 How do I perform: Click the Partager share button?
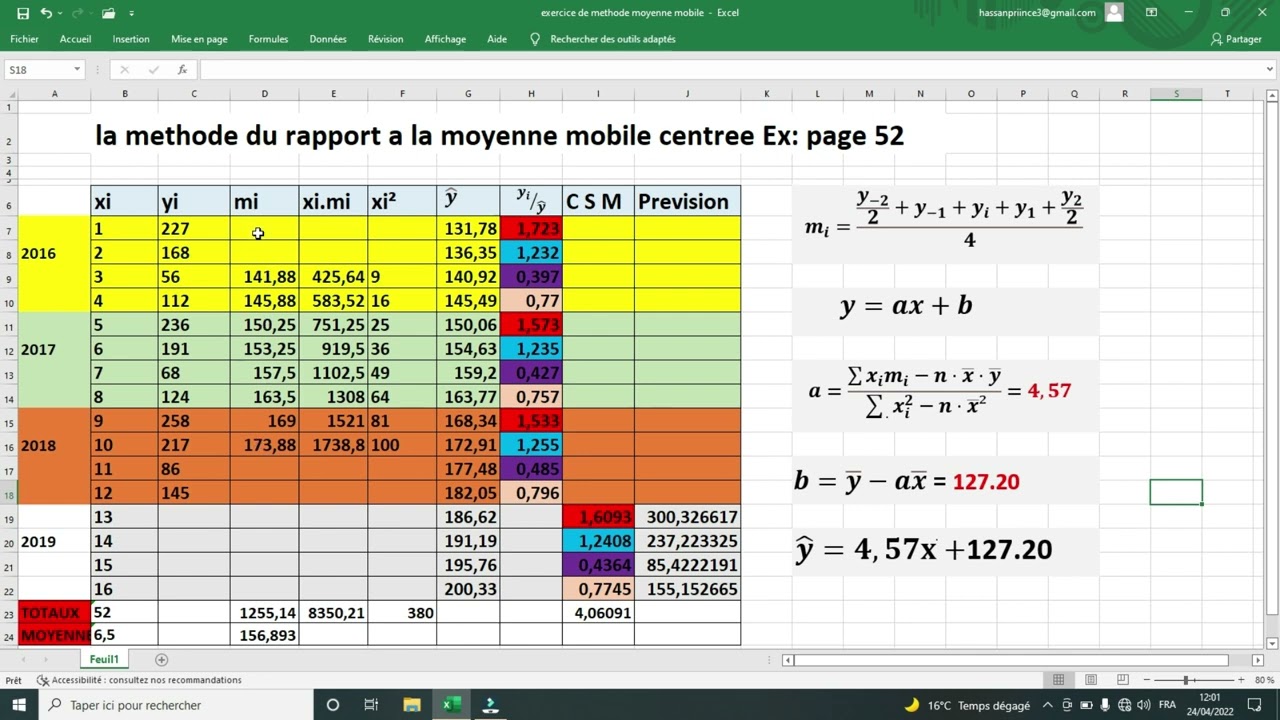(x=1236, y=39)
